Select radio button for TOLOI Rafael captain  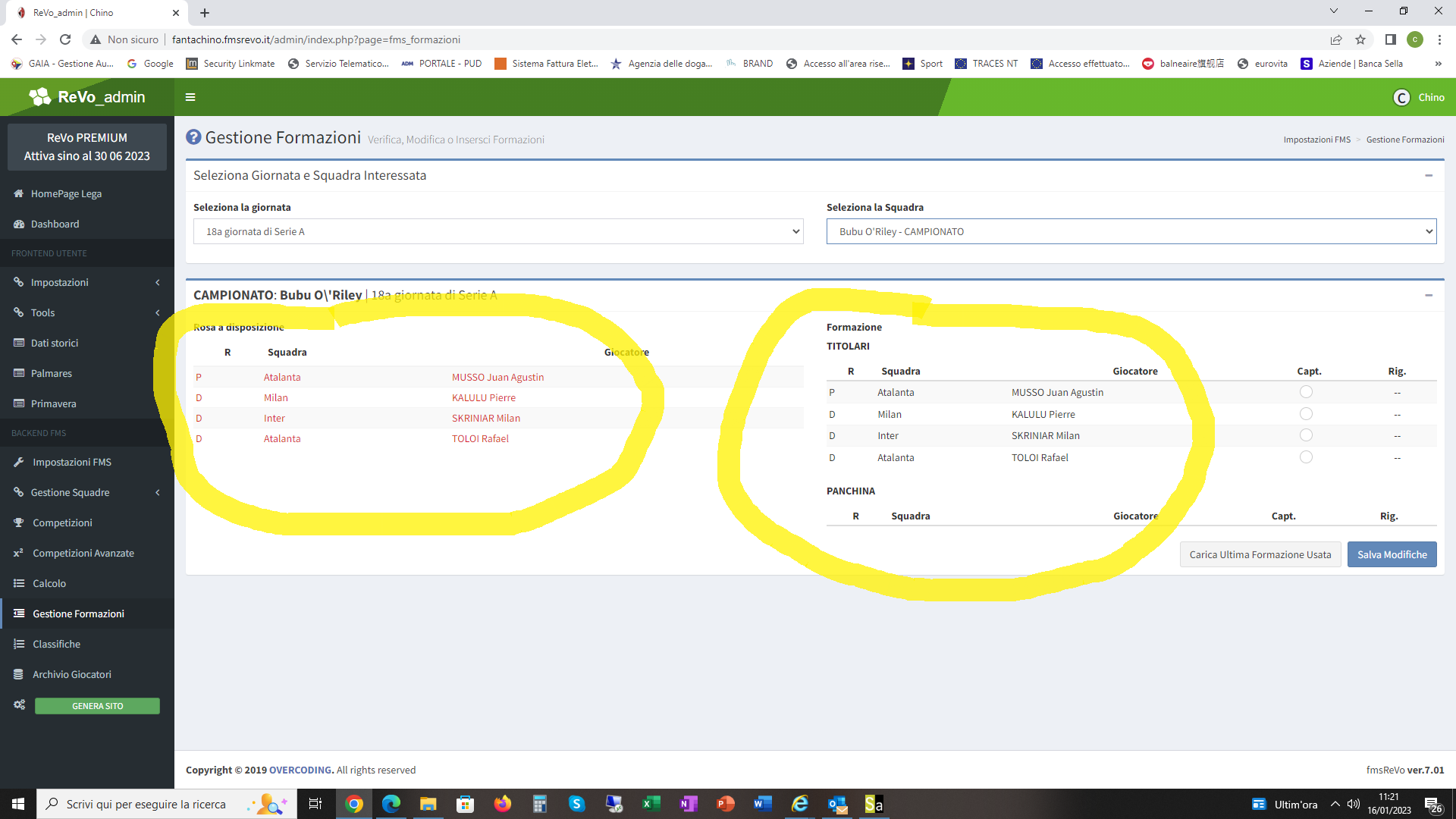tap(1306, 457)
